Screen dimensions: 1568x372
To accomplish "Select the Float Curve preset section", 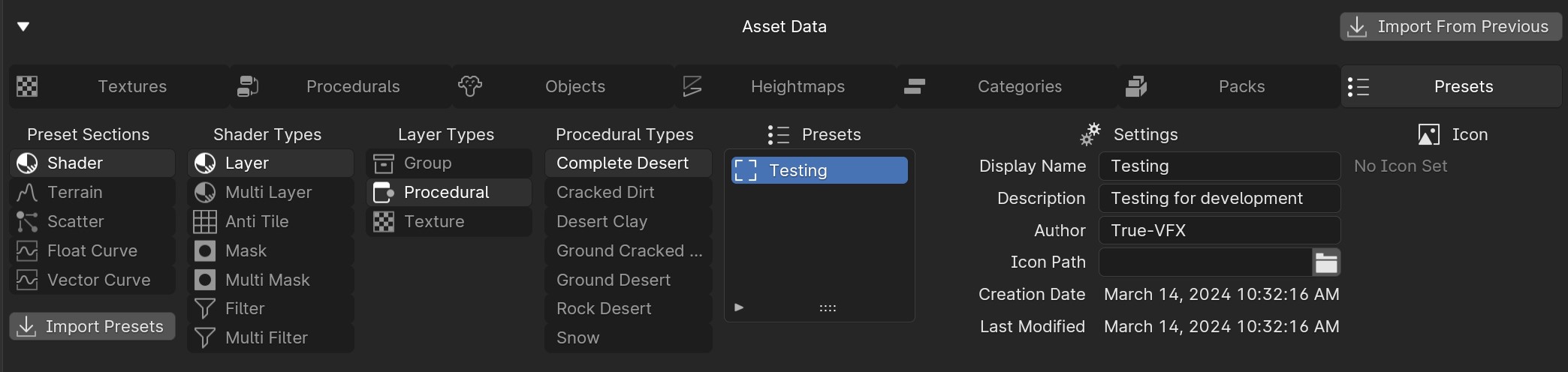I will 92,251.
